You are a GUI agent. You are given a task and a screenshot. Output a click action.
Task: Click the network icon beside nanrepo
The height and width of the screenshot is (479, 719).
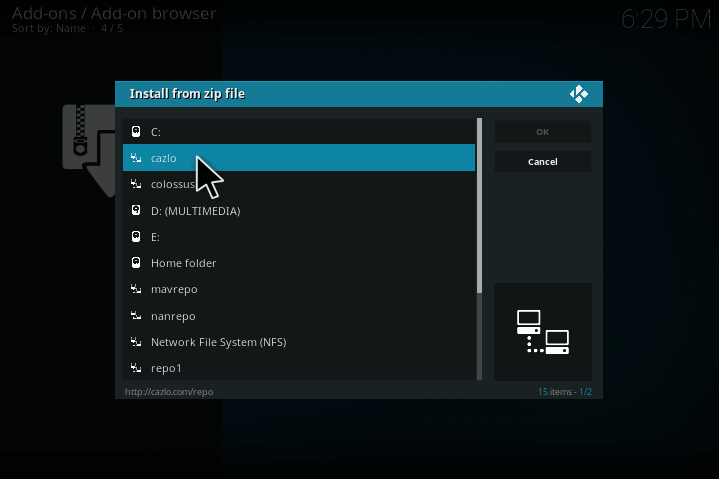136,315
